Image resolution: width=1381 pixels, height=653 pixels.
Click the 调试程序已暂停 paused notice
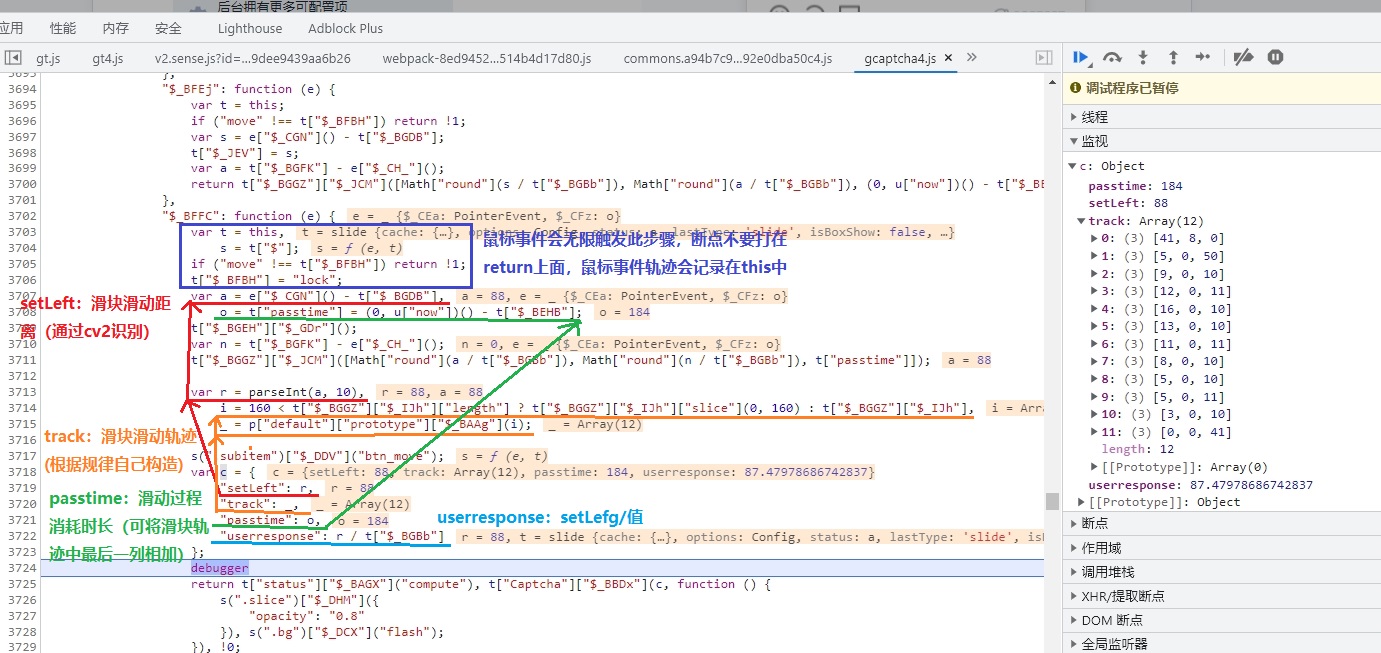coord(1132,88)
